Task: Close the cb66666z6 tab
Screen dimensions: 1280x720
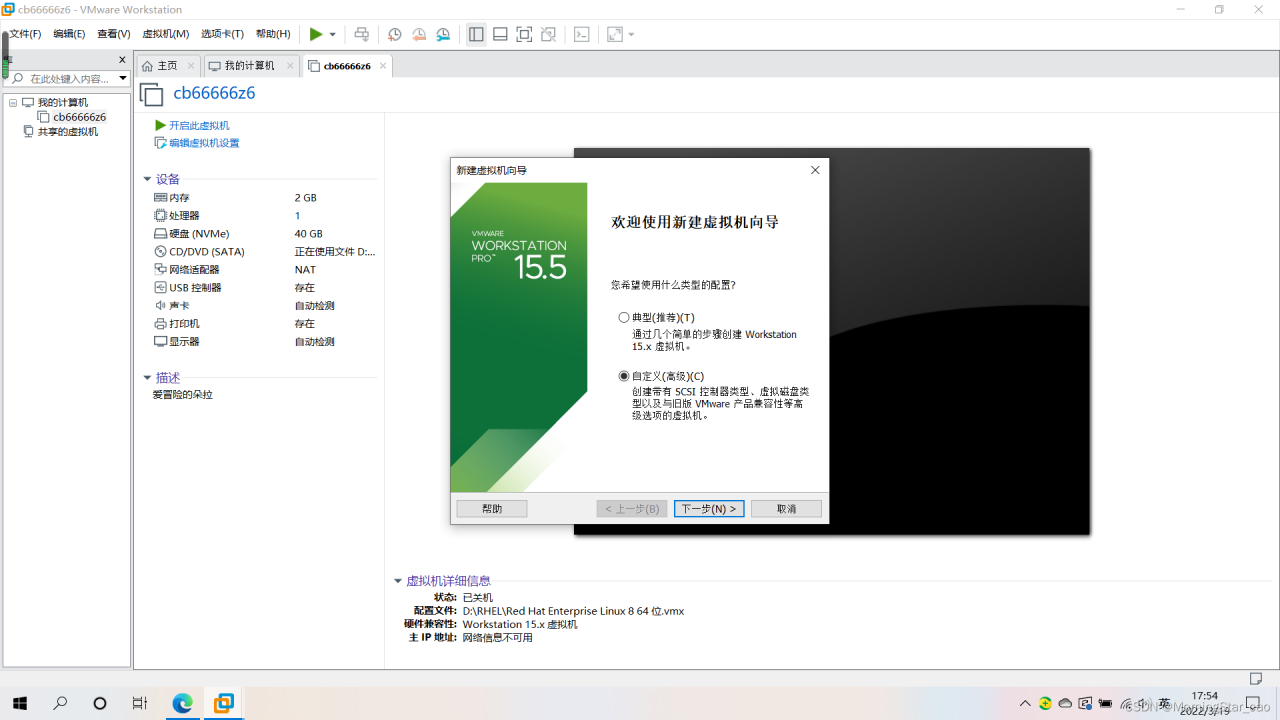Action: (383, 66)
